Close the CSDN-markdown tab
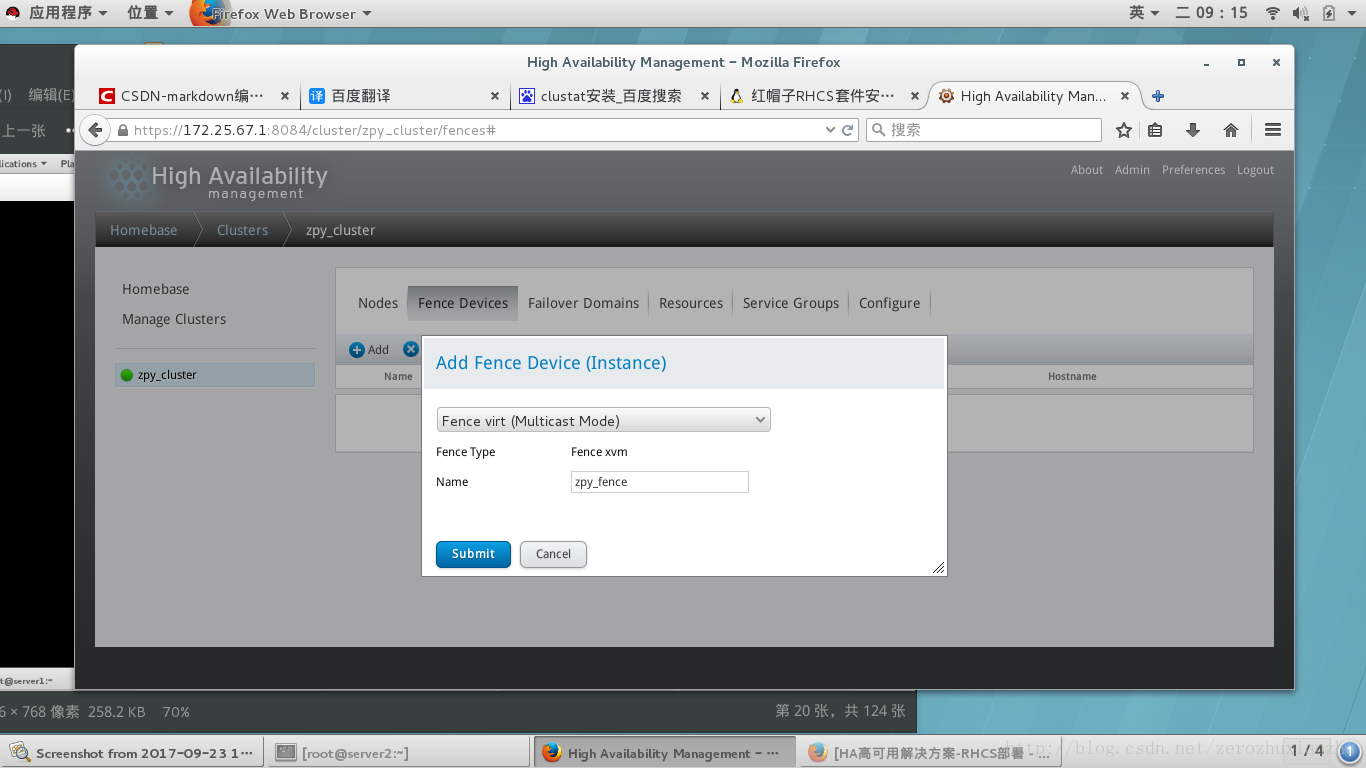1366x768 pixels. [x=285, y=96]
